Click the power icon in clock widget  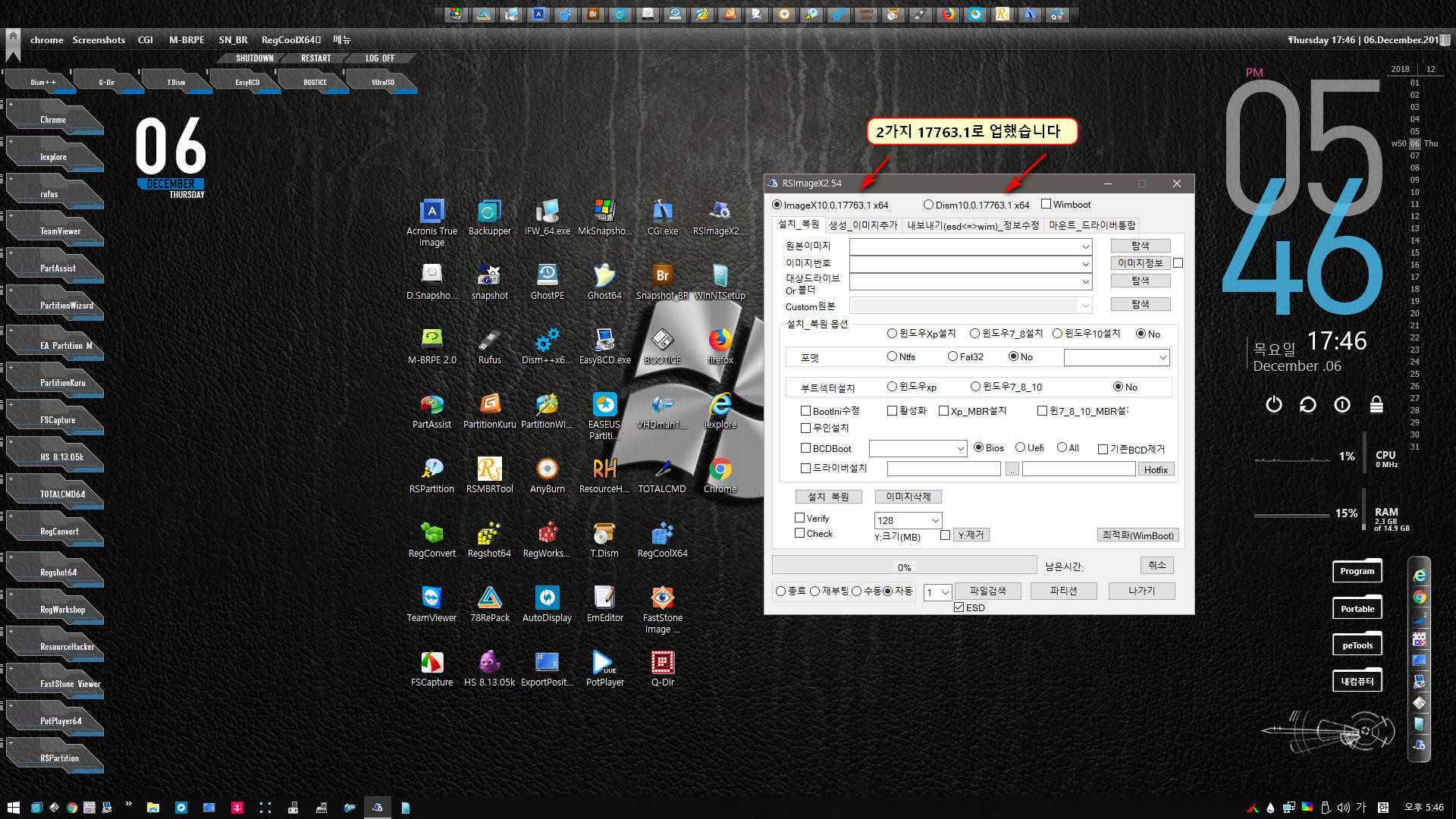click(1274, 404)
